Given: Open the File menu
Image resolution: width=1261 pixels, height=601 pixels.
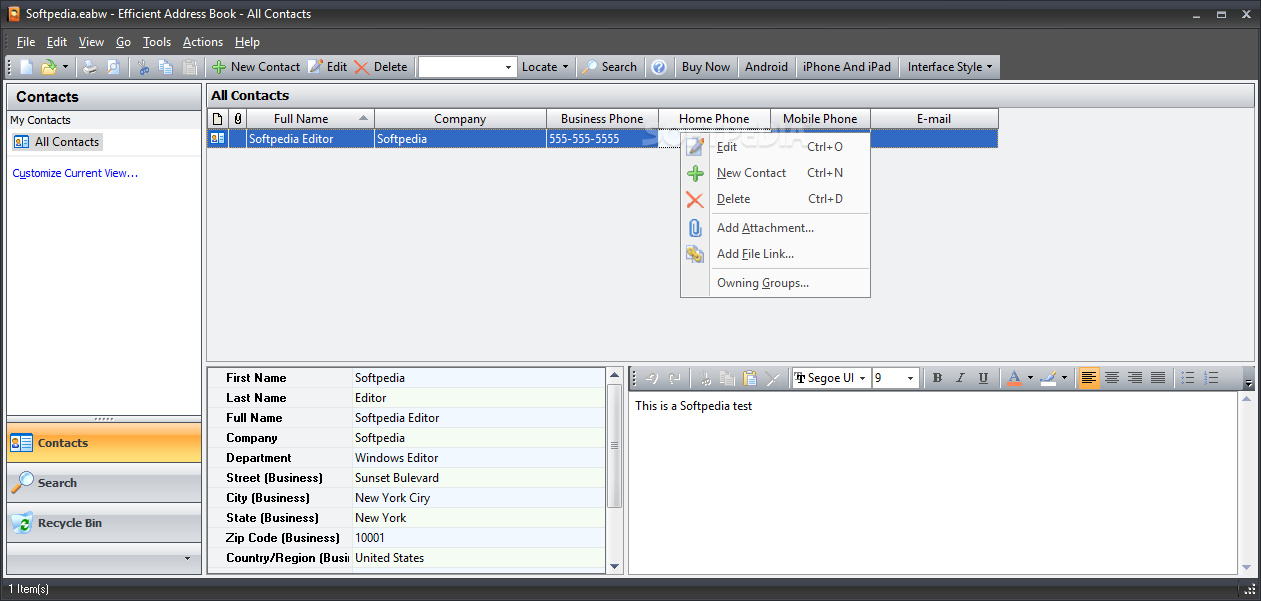Looking at the screenshot, I should point(26,42).
